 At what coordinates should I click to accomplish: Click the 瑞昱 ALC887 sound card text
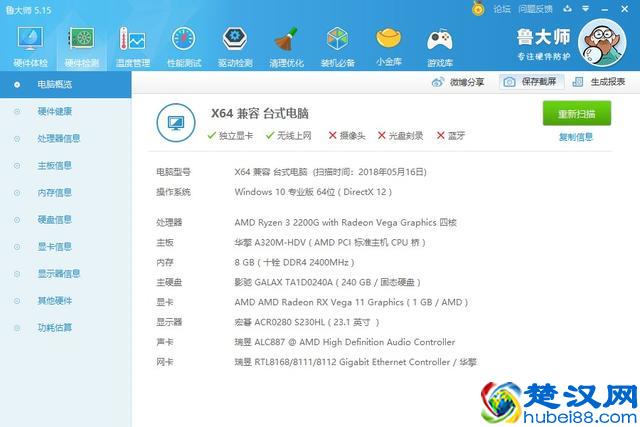coord(344,342)
